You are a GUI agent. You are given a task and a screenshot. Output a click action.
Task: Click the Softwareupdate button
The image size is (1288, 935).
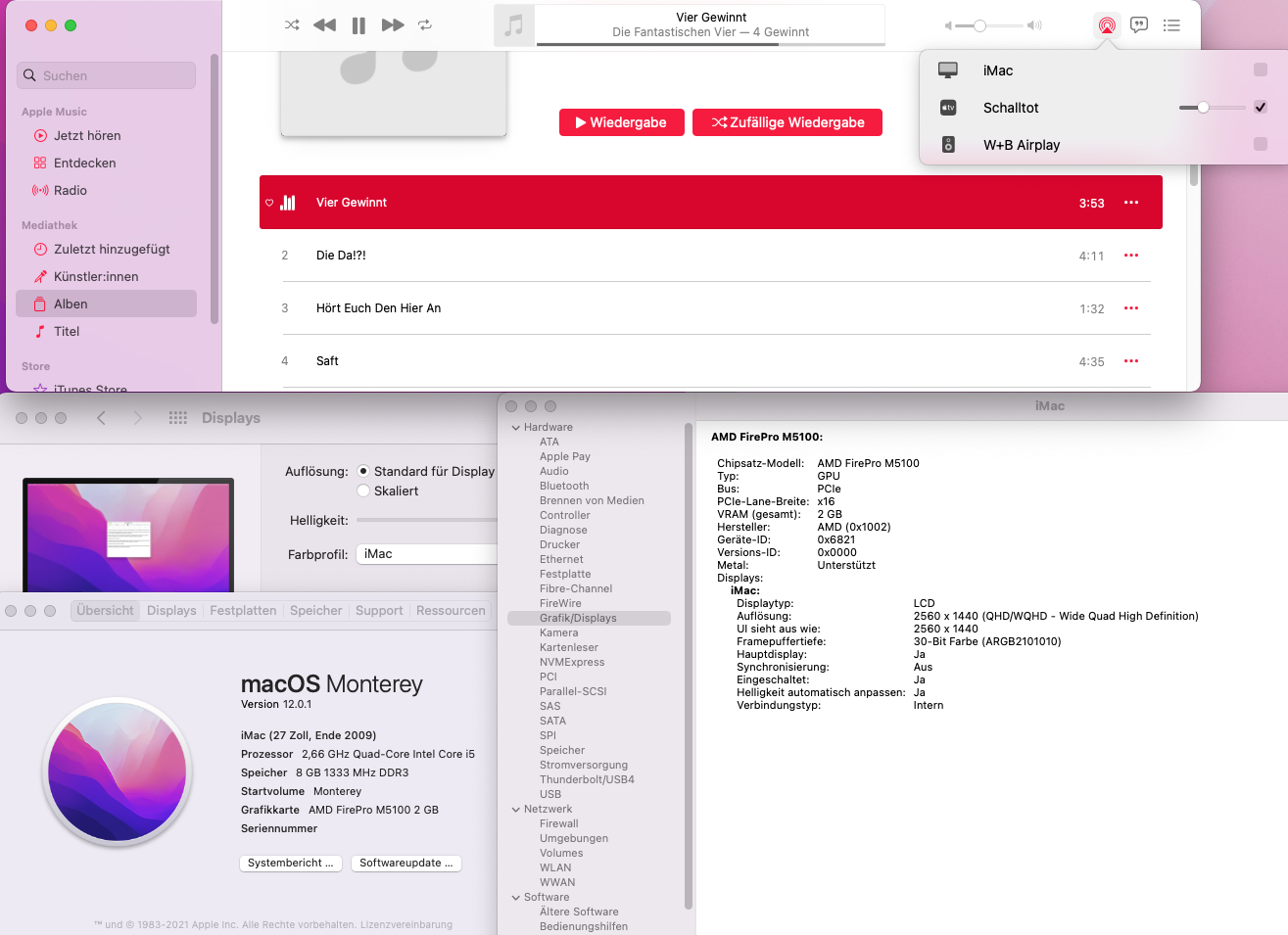pyautogui.click(x=405, y=864)
